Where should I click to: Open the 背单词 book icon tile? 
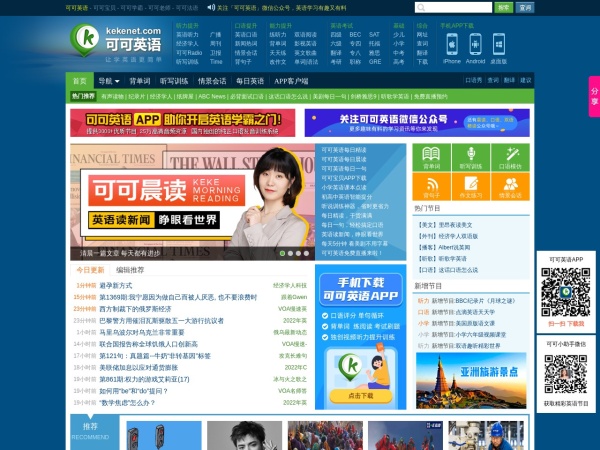tap(432, 158)
